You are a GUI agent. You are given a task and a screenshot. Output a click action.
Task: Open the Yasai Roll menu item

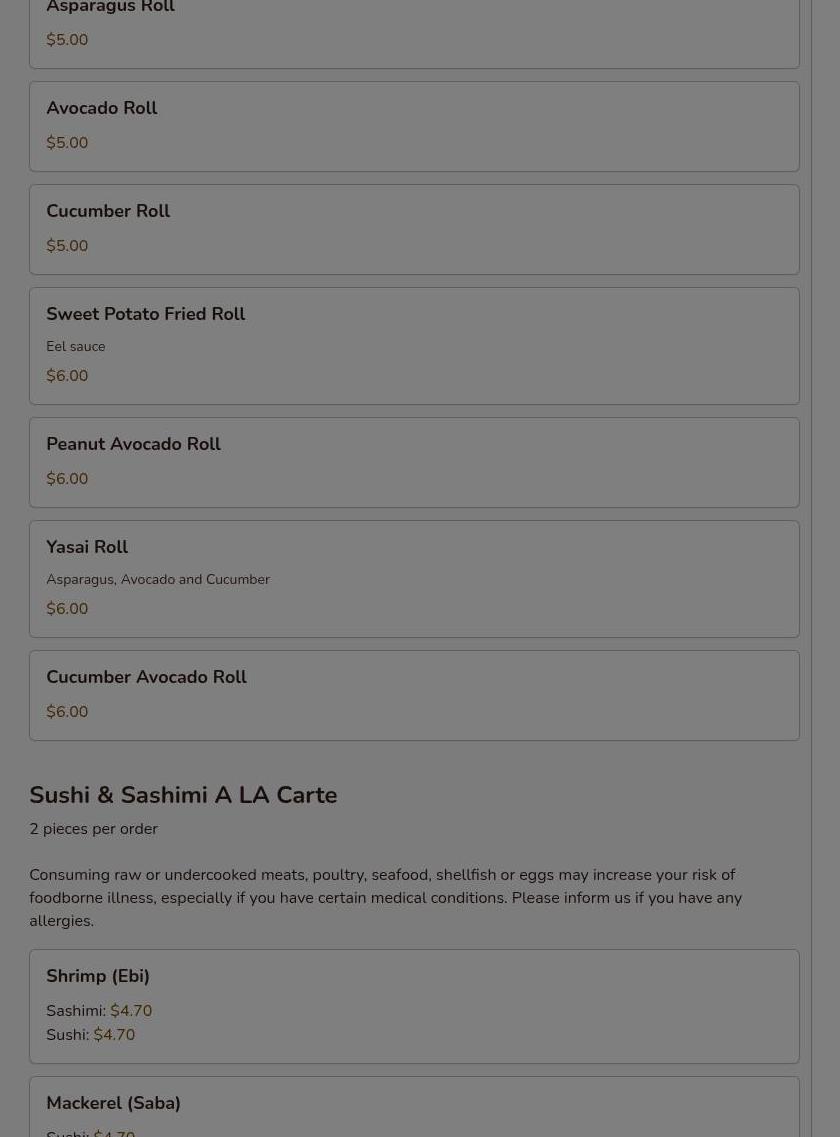pyautogui.click(x=414, y=578)
